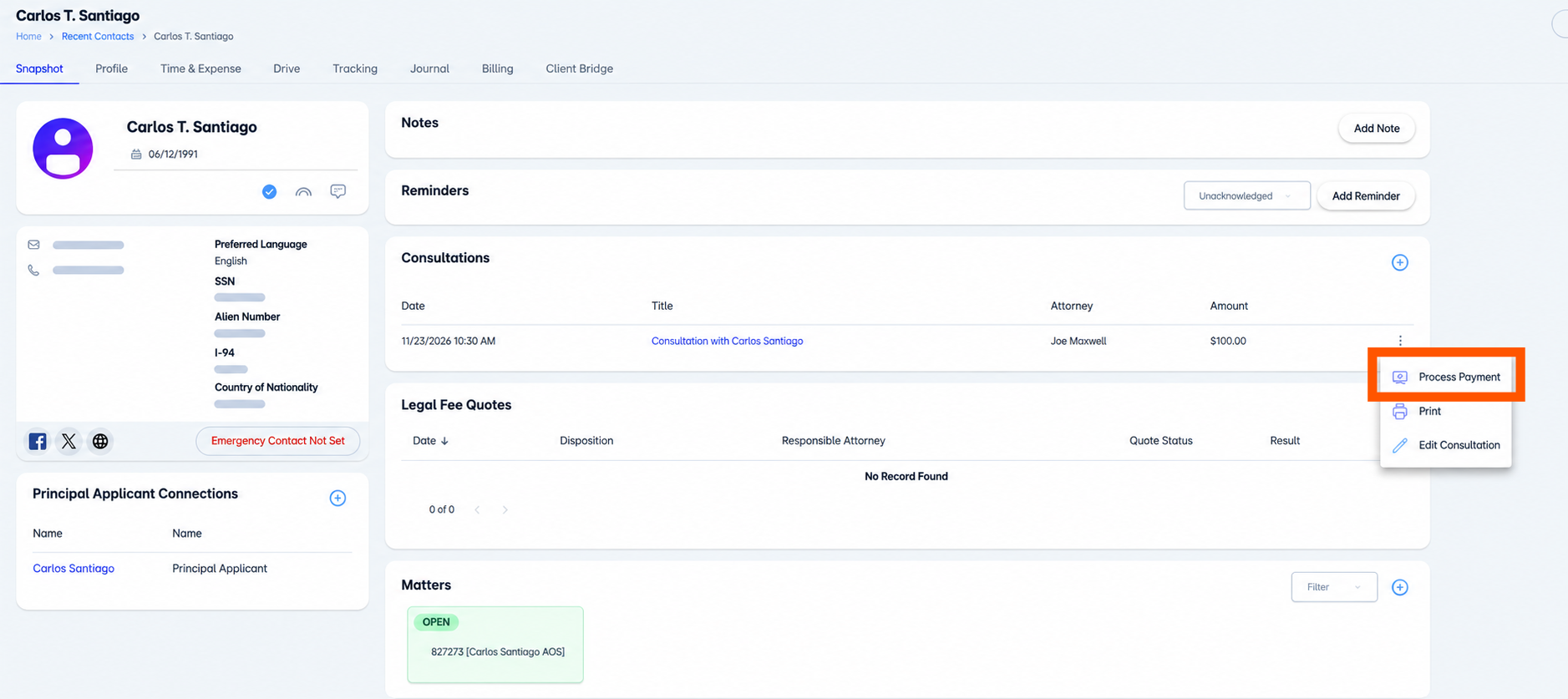Click the Add Note button
Viewport: 1568px width, 699px height.
coord(1377,128)
